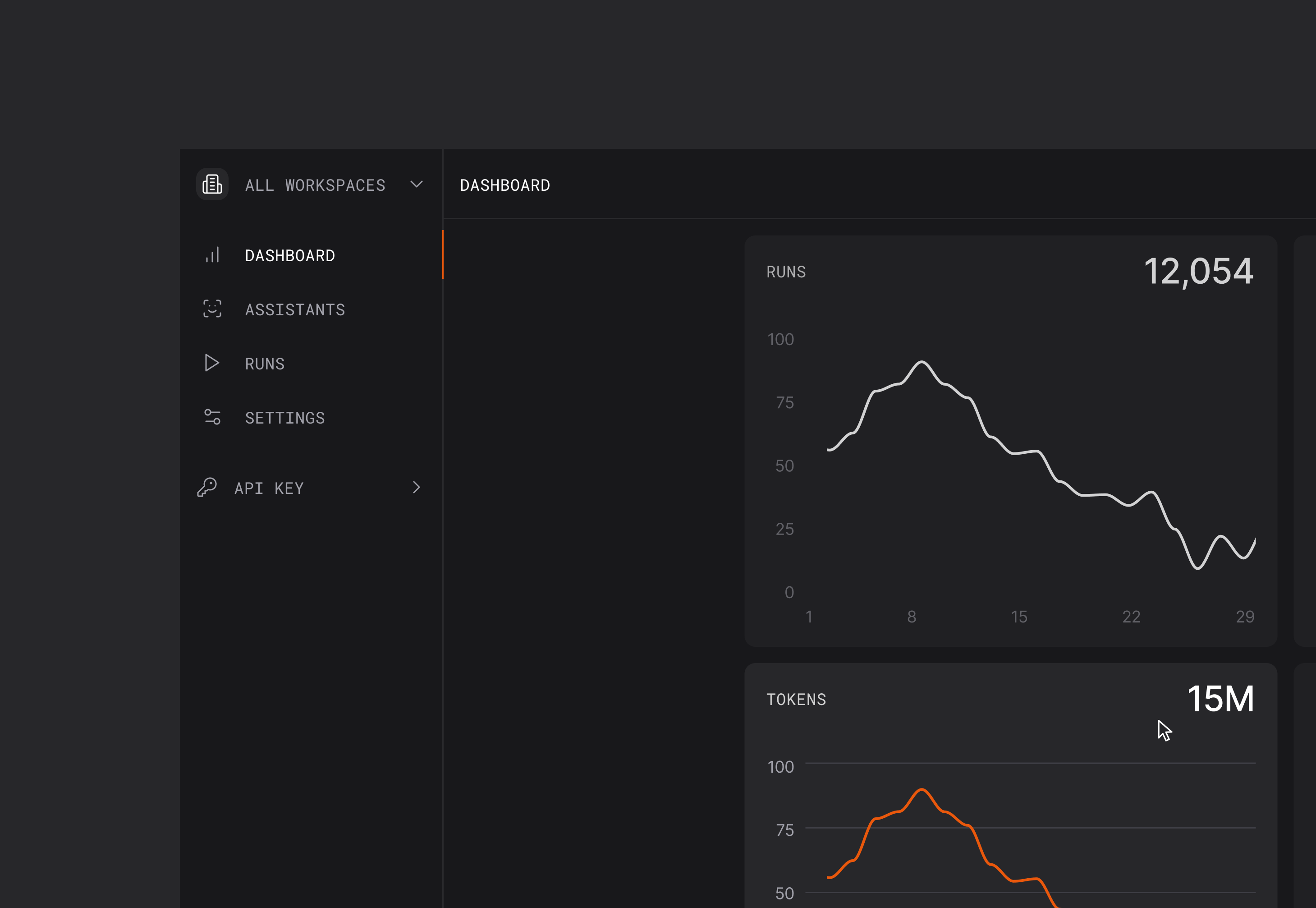Viewport: 1316px width, 908px height.
Task: Click the RUNS card title
Action: point(786,272)
